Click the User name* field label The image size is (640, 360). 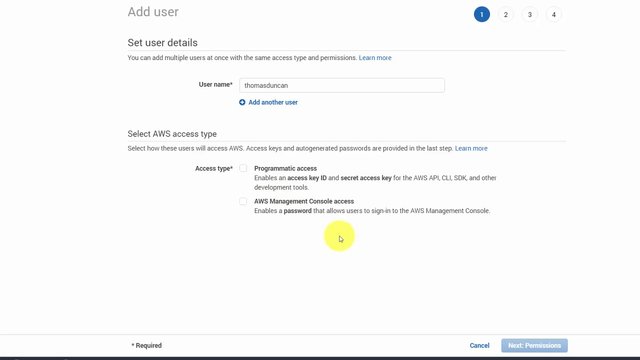[216, 84]
